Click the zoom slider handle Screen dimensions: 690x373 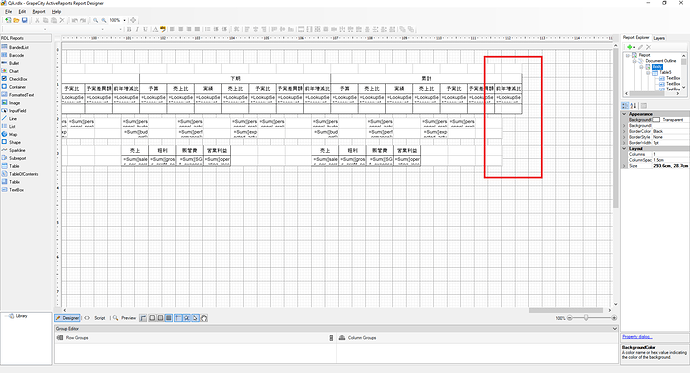point(586,318)
